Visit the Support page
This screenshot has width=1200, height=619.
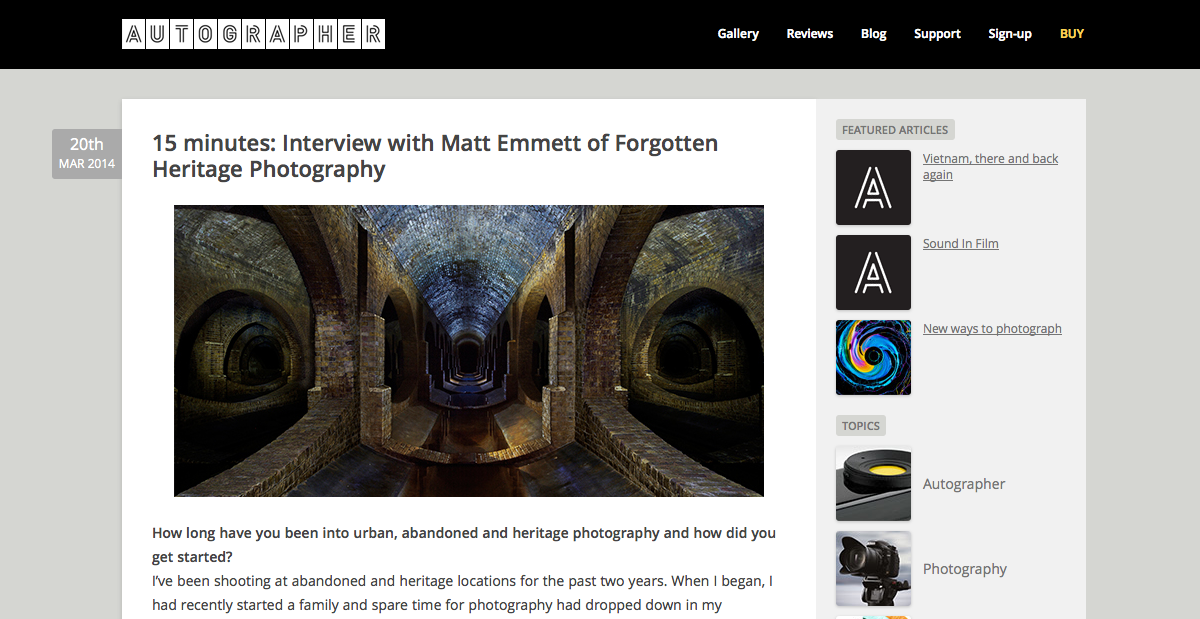pyautogui.click(x=937, y=34)
